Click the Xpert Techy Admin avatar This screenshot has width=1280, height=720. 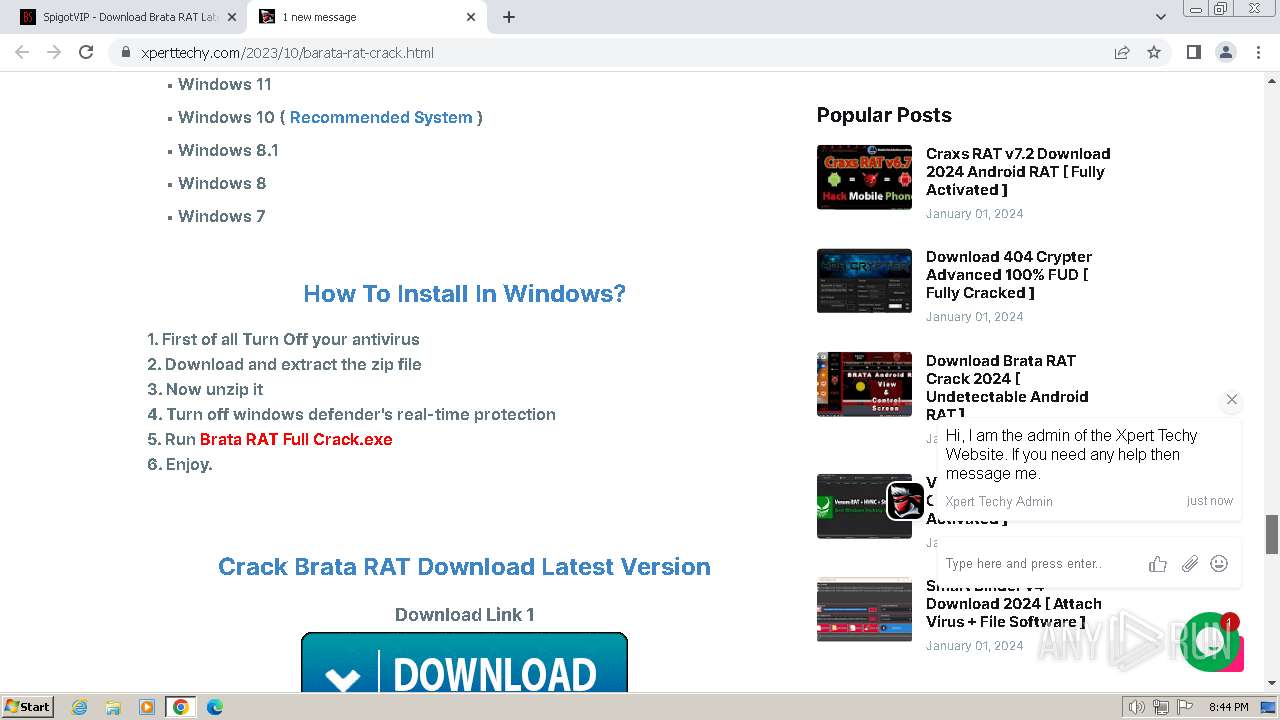(906, 501)
